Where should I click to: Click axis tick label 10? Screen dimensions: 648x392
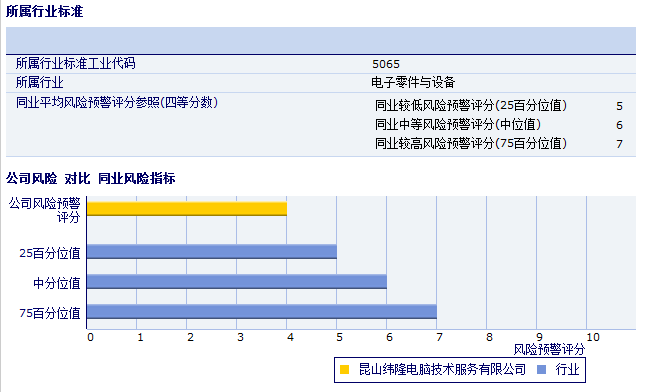[593, 337]
